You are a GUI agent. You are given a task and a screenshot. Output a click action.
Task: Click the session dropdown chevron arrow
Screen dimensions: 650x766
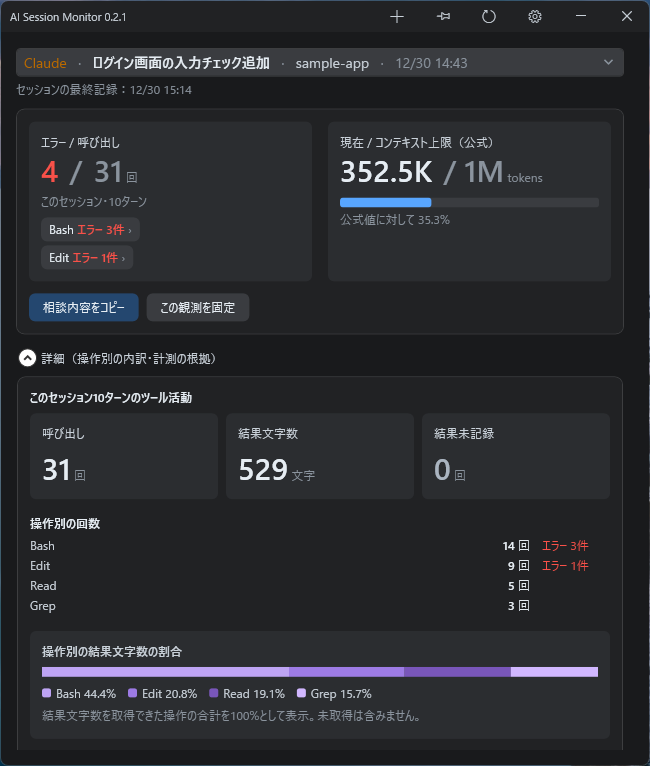tap(608, 63)
